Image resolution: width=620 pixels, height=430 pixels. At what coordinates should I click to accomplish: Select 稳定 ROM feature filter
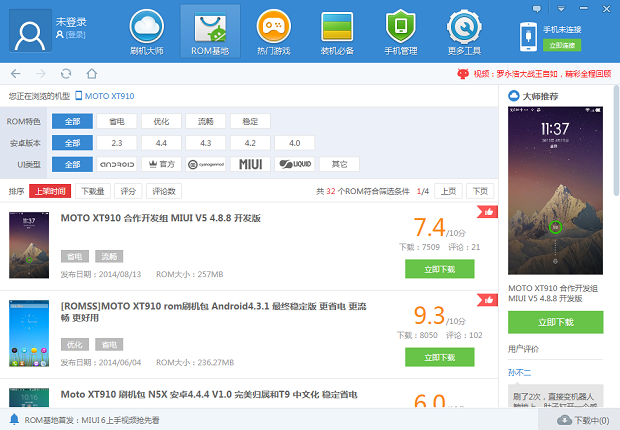coord(250,121)
